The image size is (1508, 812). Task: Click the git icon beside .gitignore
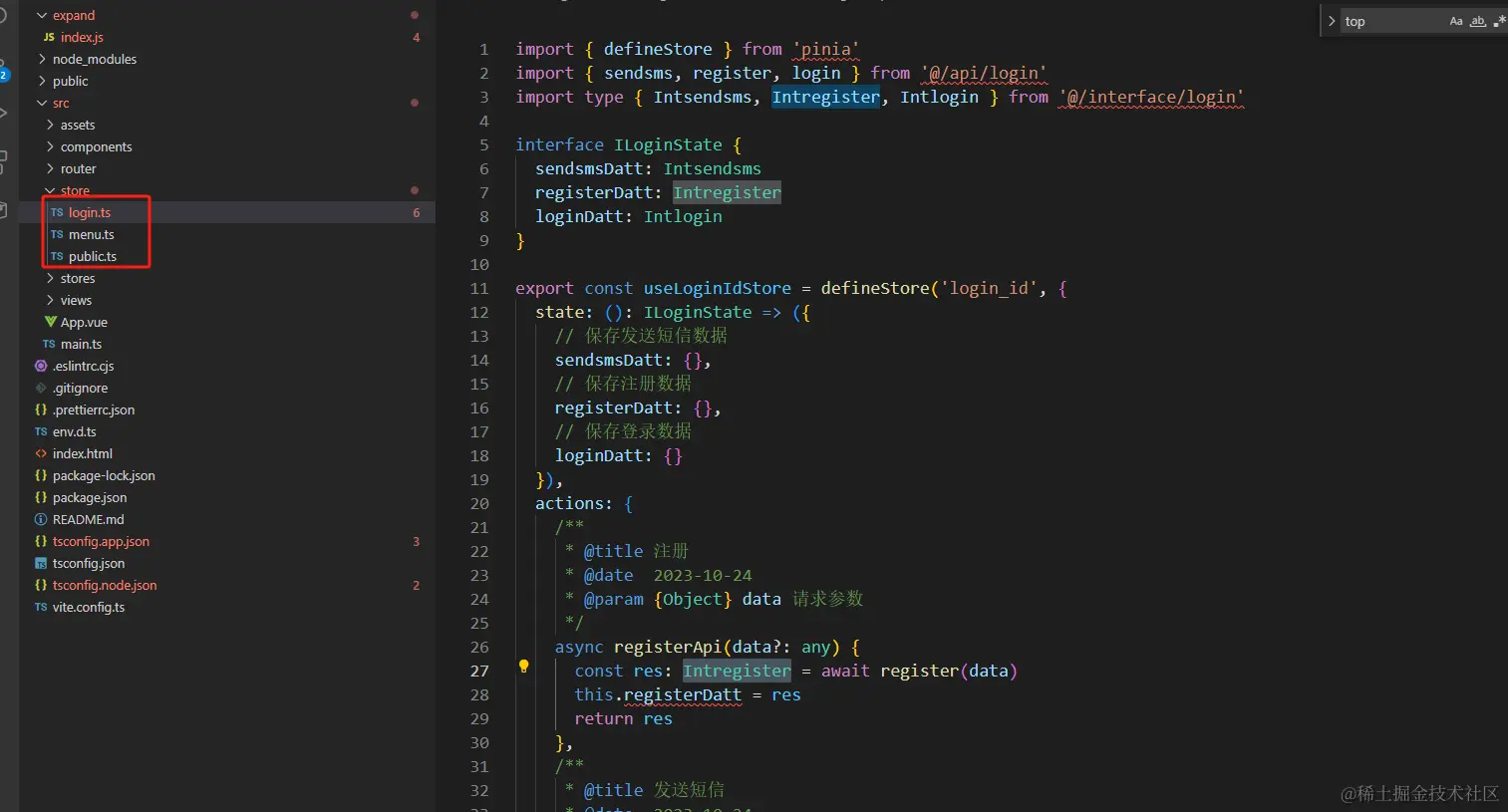click(41, 388)
